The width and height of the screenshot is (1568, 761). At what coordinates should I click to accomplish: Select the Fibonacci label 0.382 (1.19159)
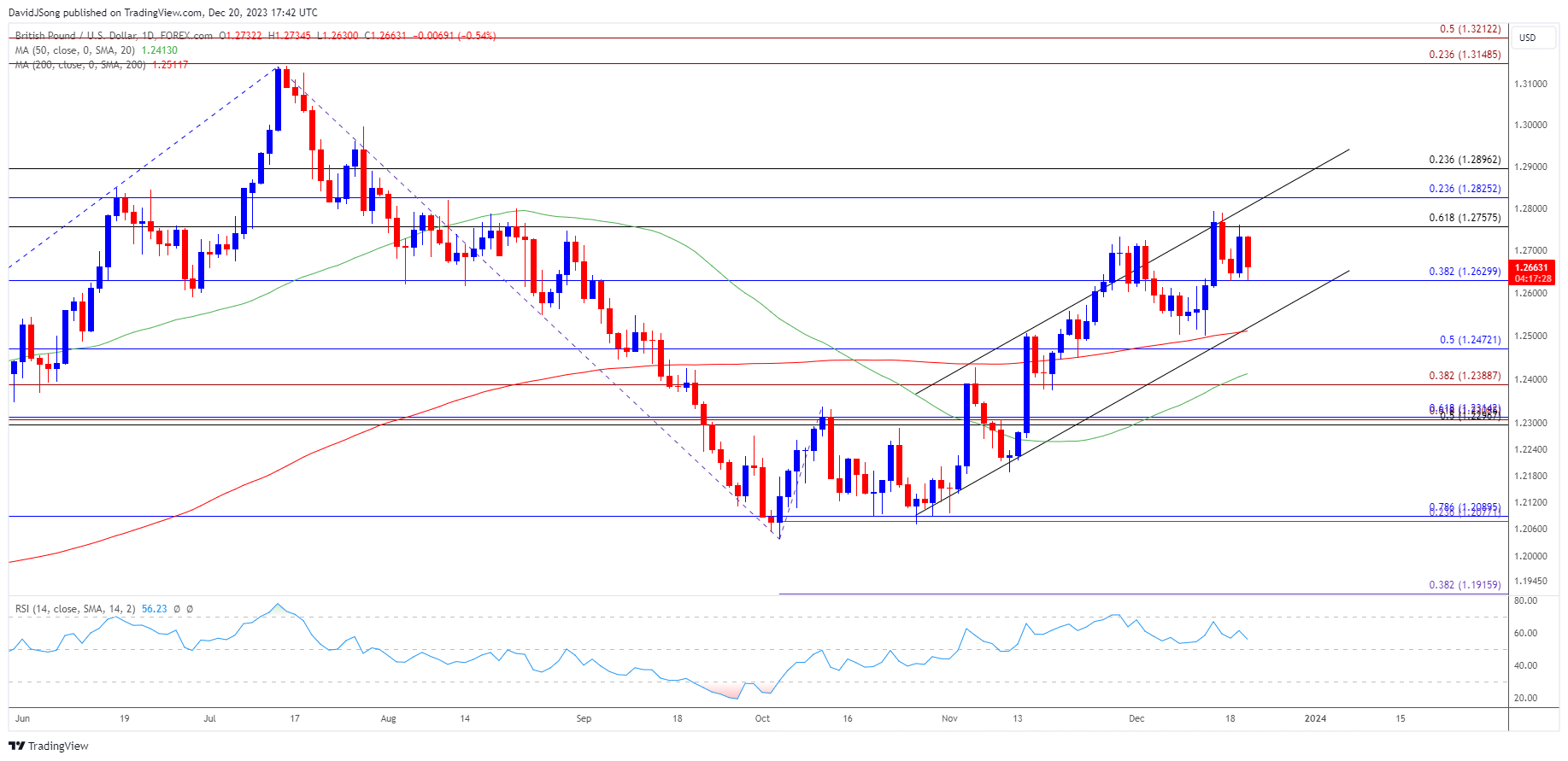pos(1465,585)
